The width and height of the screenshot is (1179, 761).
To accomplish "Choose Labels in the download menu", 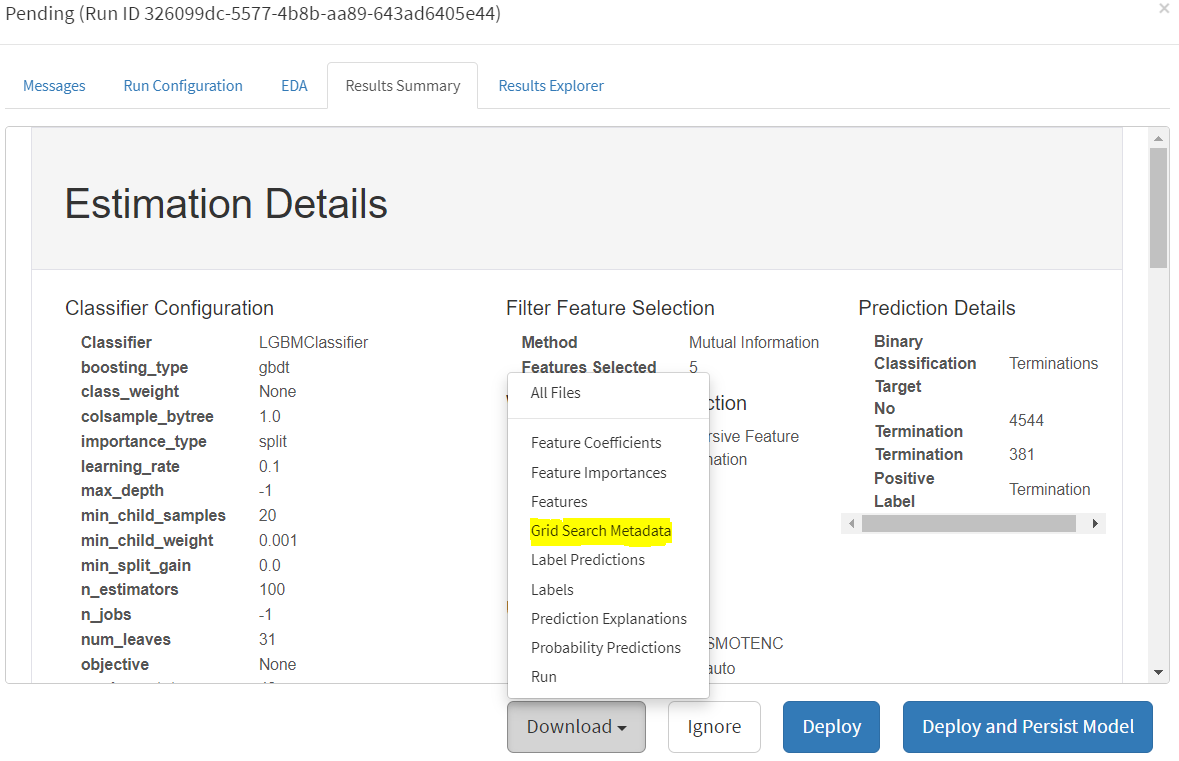I will 552,590.
